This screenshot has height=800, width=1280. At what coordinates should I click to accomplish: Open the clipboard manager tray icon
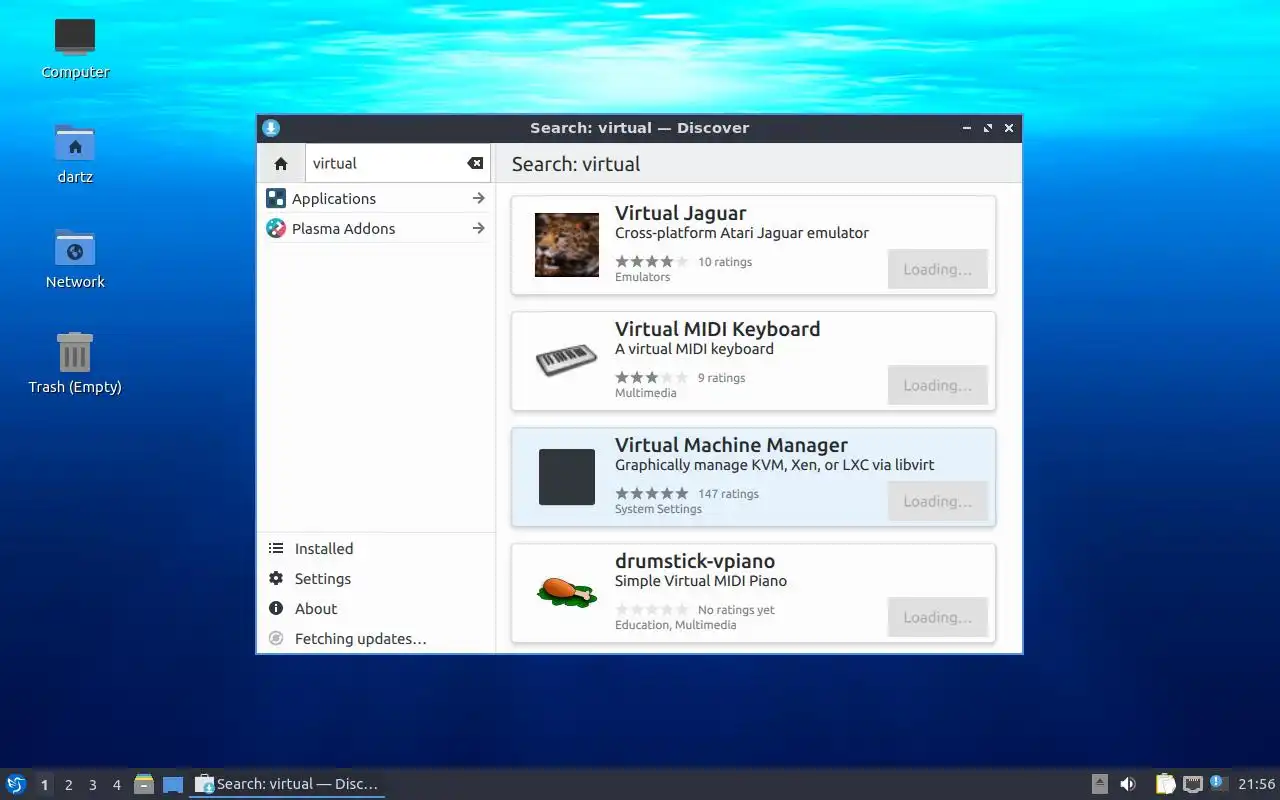(1165, 784)
